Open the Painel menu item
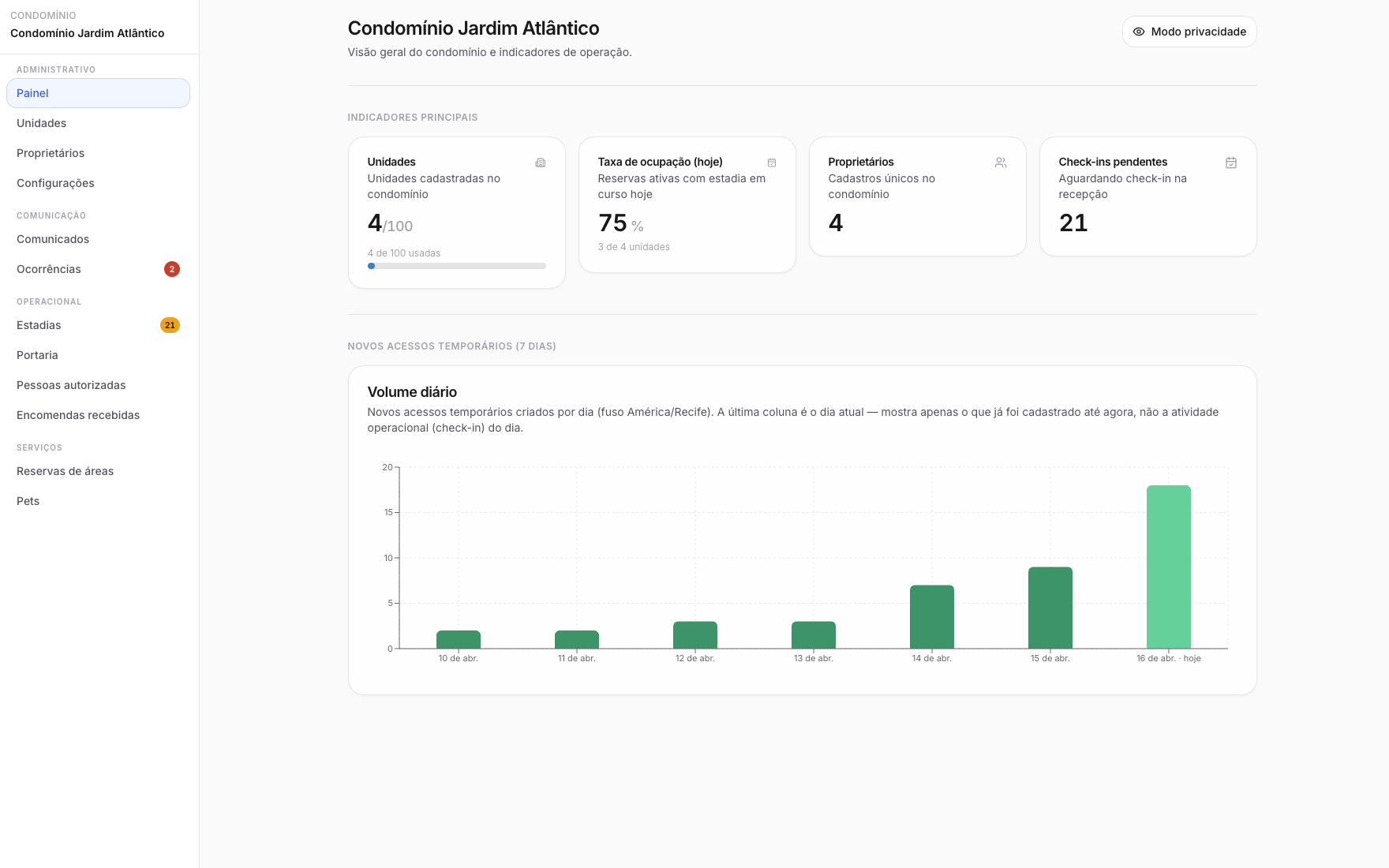The width and height of the screenshot is (1389, 868). point(98,93)
